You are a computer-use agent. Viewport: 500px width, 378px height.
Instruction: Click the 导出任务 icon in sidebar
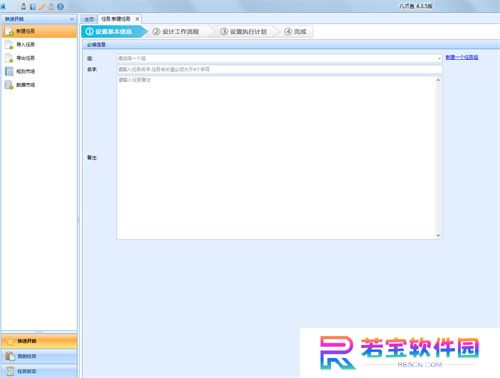pos(9,58)
